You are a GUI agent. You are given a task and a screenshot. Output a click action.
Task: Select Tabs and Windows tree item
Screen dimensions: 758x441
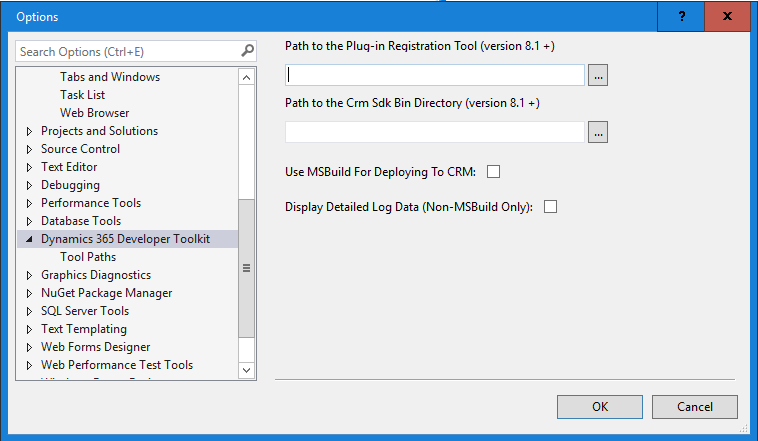click(110, 77)
